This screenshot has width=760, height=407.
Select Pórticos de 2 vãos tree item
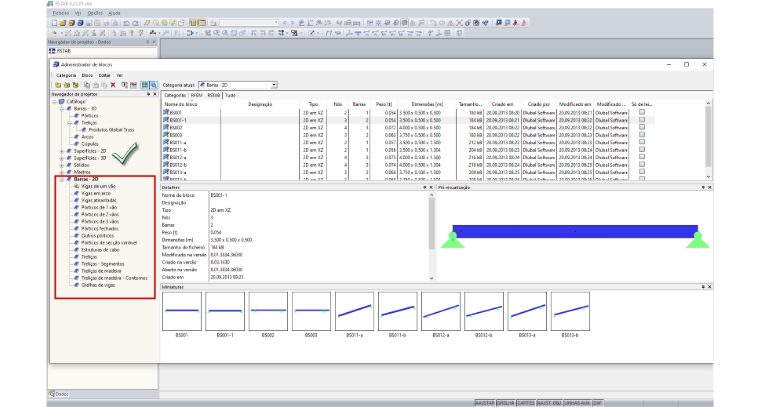tap(100, 214)
